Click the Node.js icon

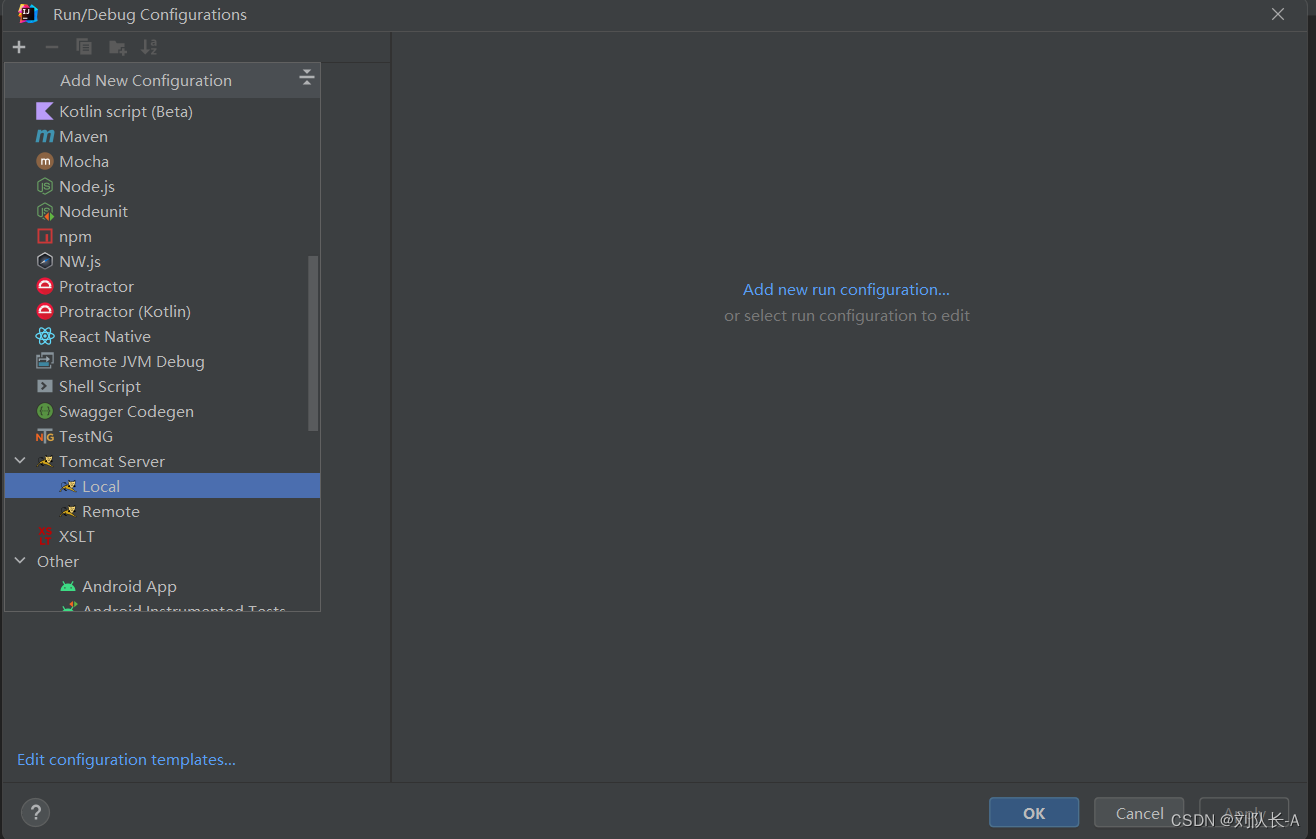point(44,186)
